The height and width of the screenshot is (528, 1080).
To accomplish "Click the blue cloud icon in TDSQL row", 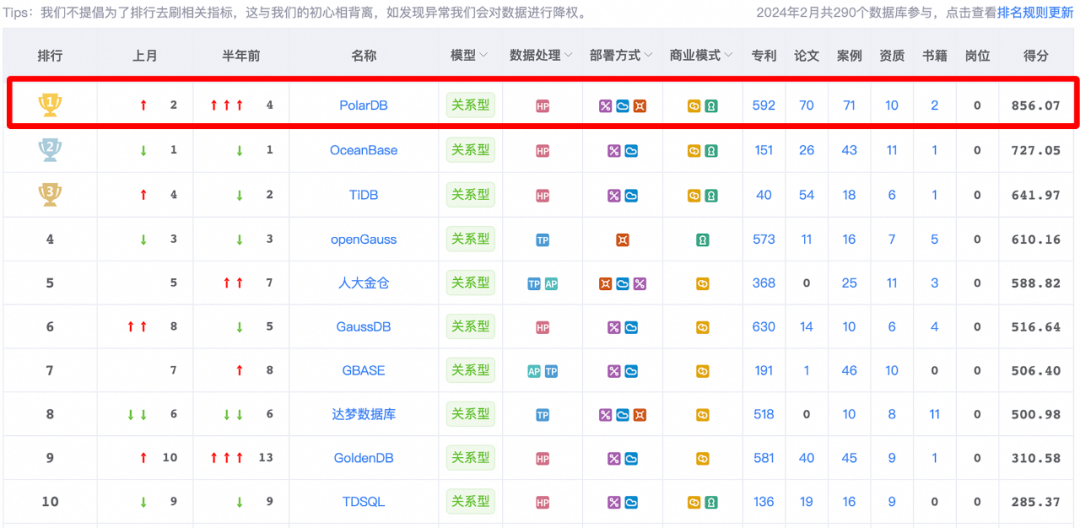I will point(631,503).
